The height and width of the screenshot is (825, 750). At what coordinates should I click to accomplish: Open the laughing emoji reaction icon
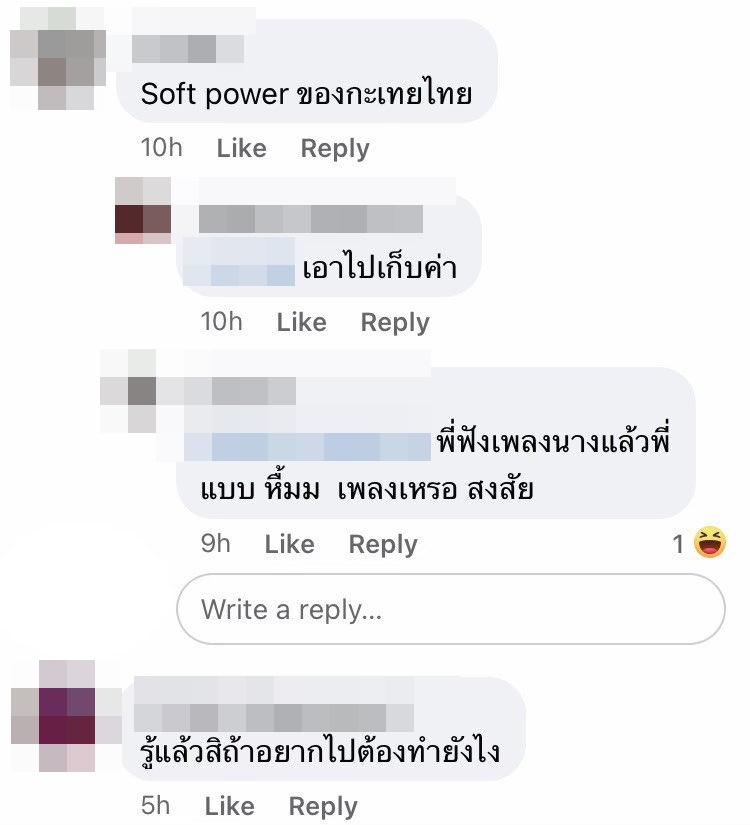click(x=710, y=542)
